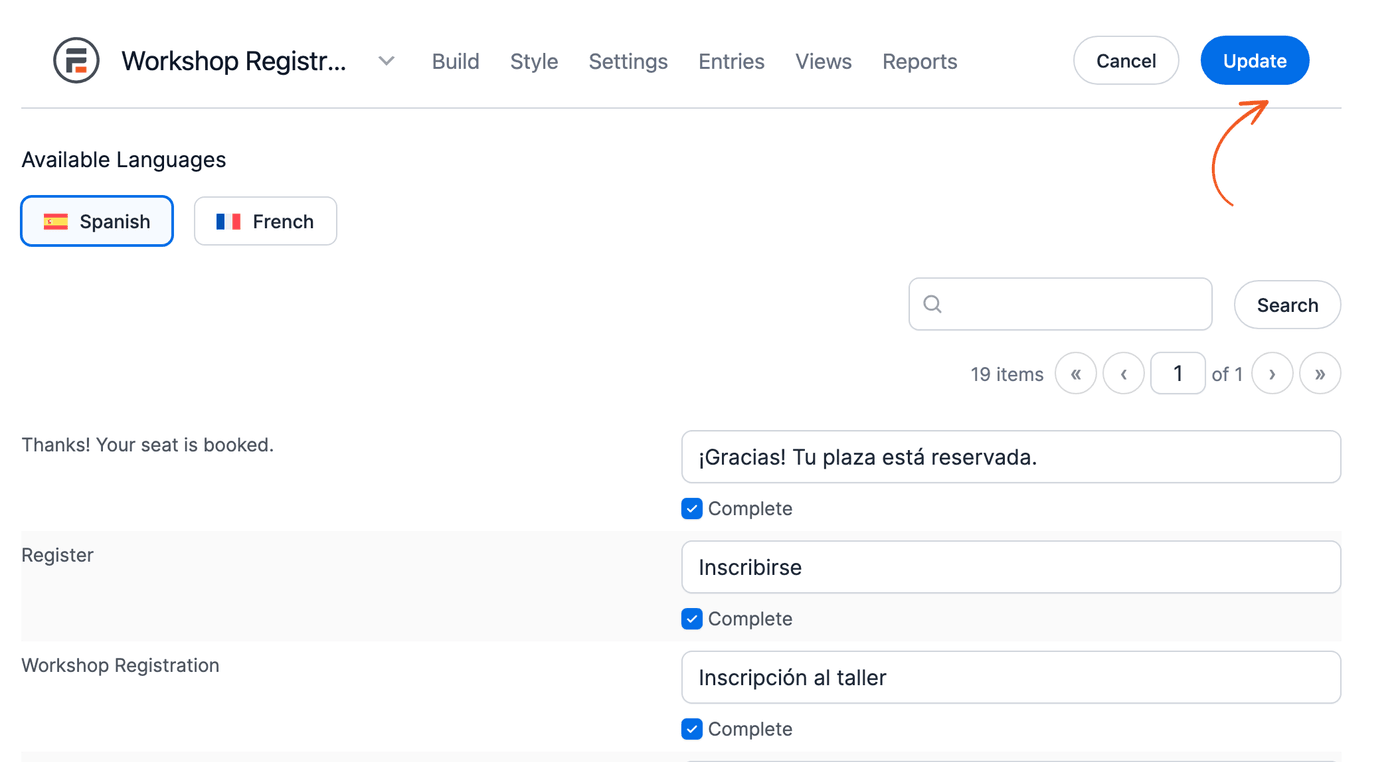This screenshot has width=1400, height=762.
Task: Click the Search button
Action: click(1287, 305)
